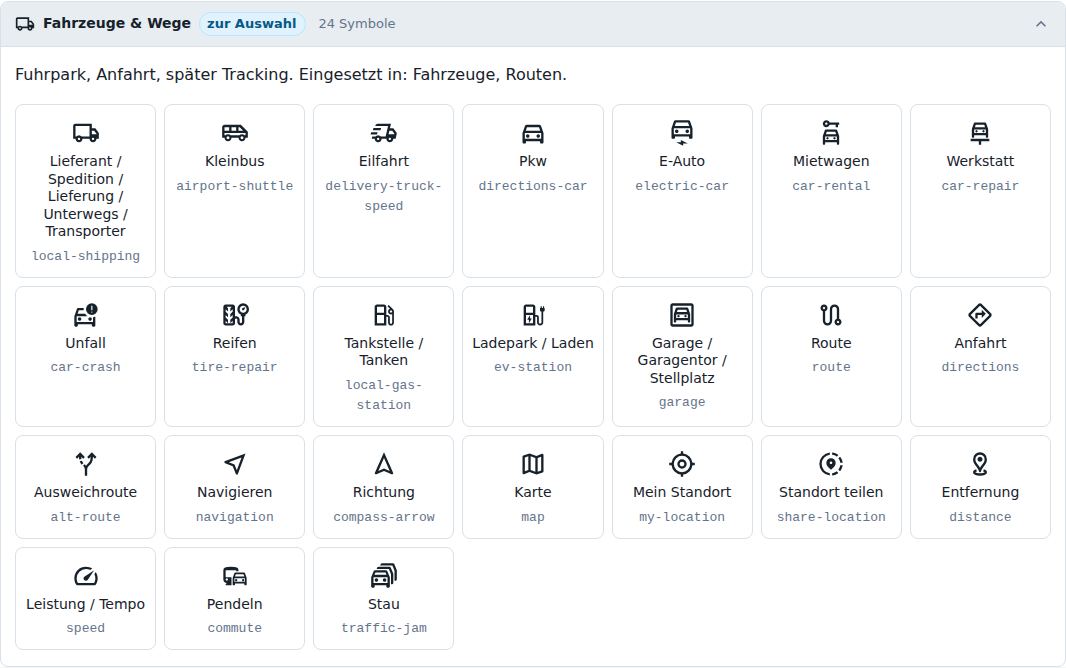Screen dimensions: 1066x668
Task: Choose the Werkstatt car-repair icon
Action: tap(980, 133)
